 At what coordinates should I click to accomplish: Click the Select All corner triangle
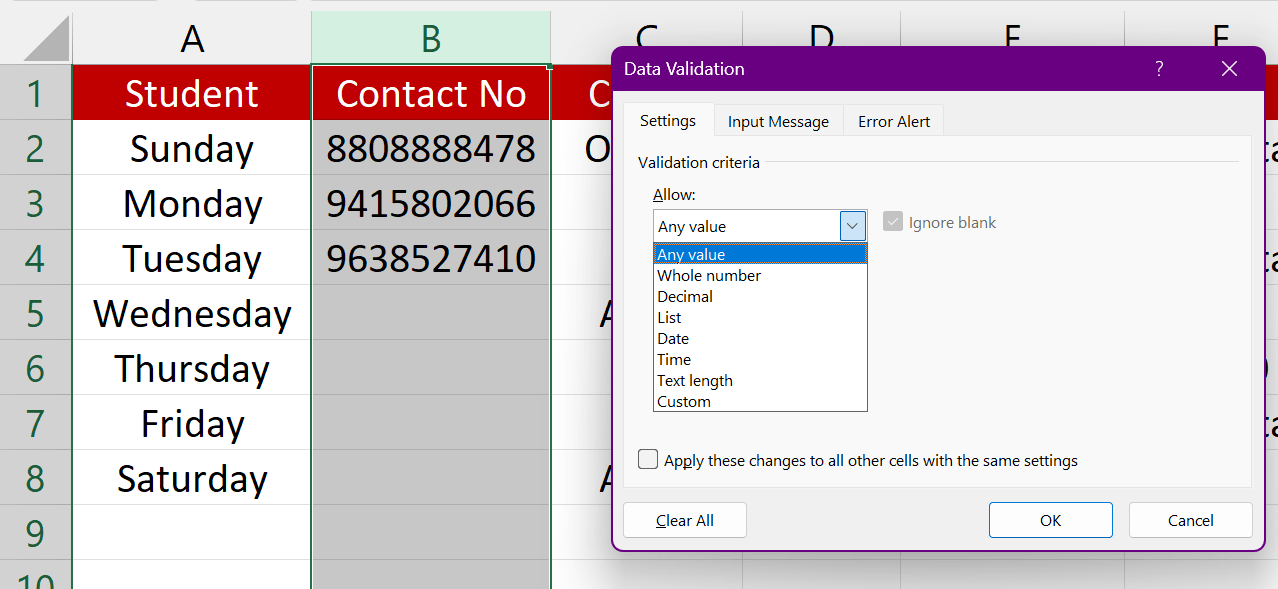47,39
